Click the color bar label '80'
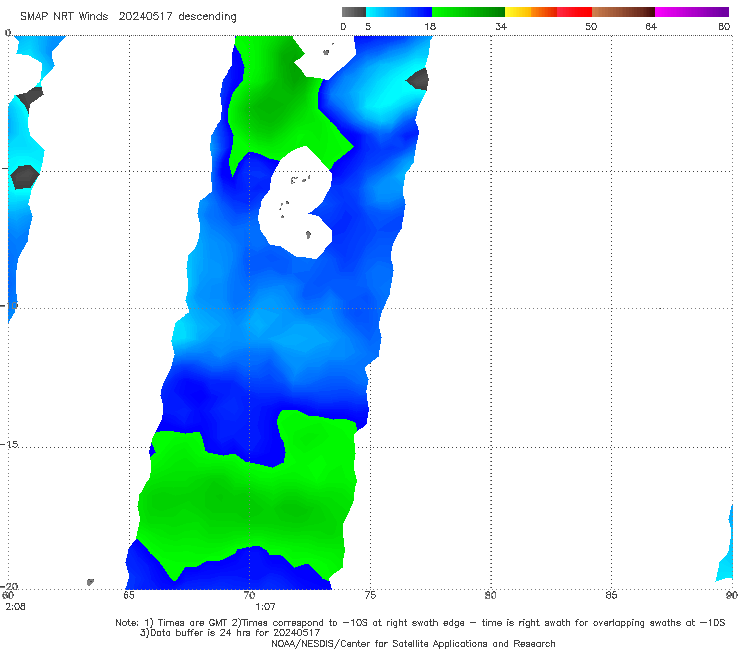Screen dimensions: 740x650 tap(724, 27)
